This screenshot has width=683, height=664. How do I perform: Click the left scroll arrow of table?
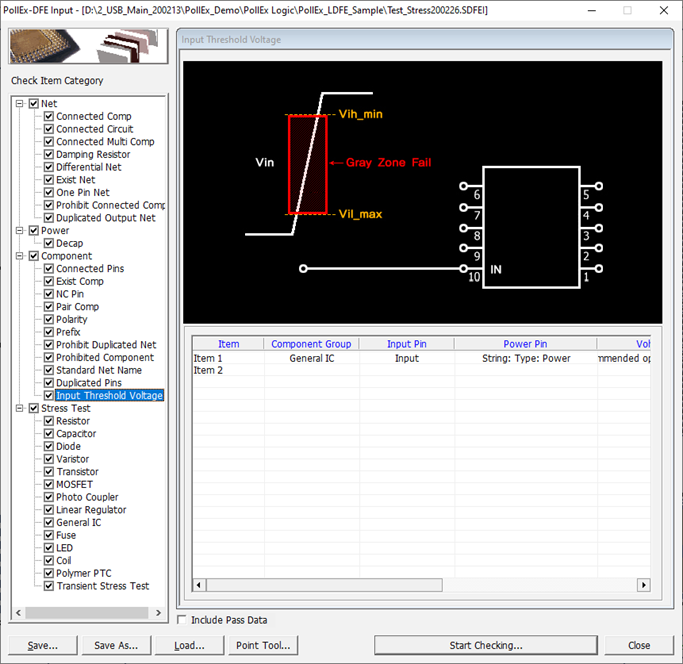pos(198,585)
